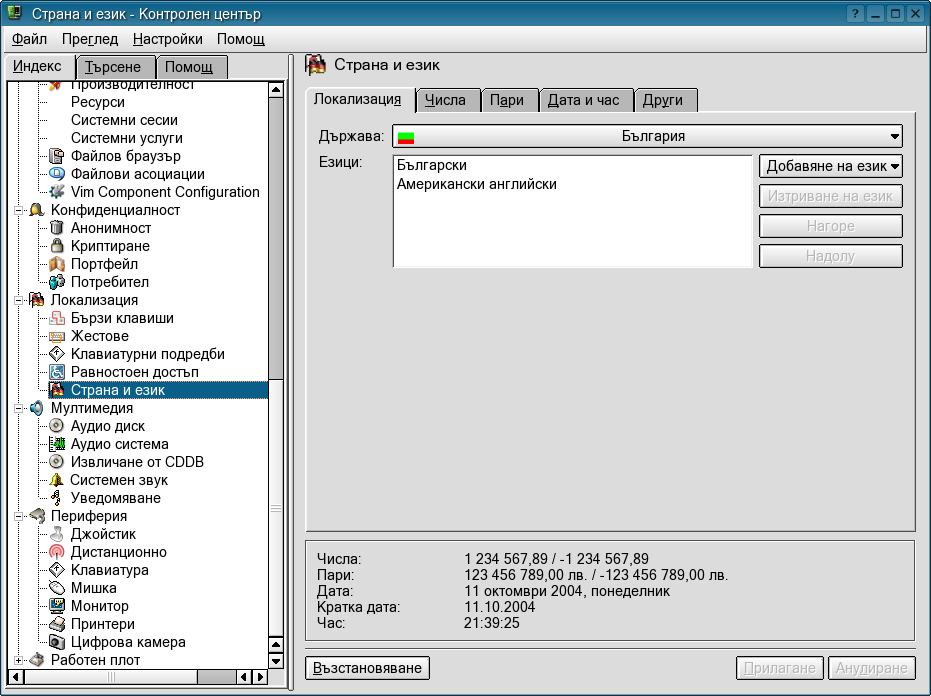The image size is (931, 696).
Task: Collapse the Мултимедия tree branch
Action: click(19, 408)
